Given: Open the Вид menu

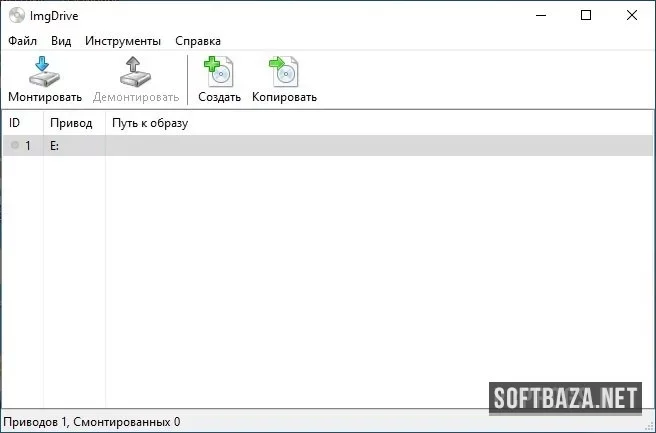Looking at the screenshot, I should point(61,41).
